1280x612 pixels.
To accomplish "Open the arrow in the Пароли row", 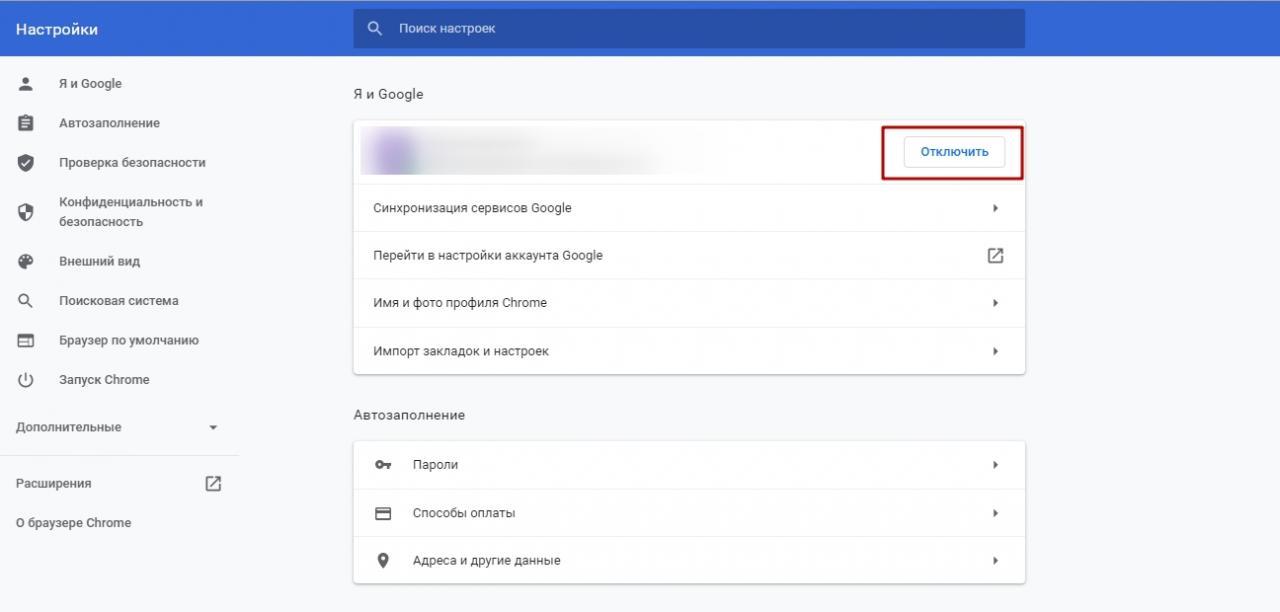I will 995,465.
